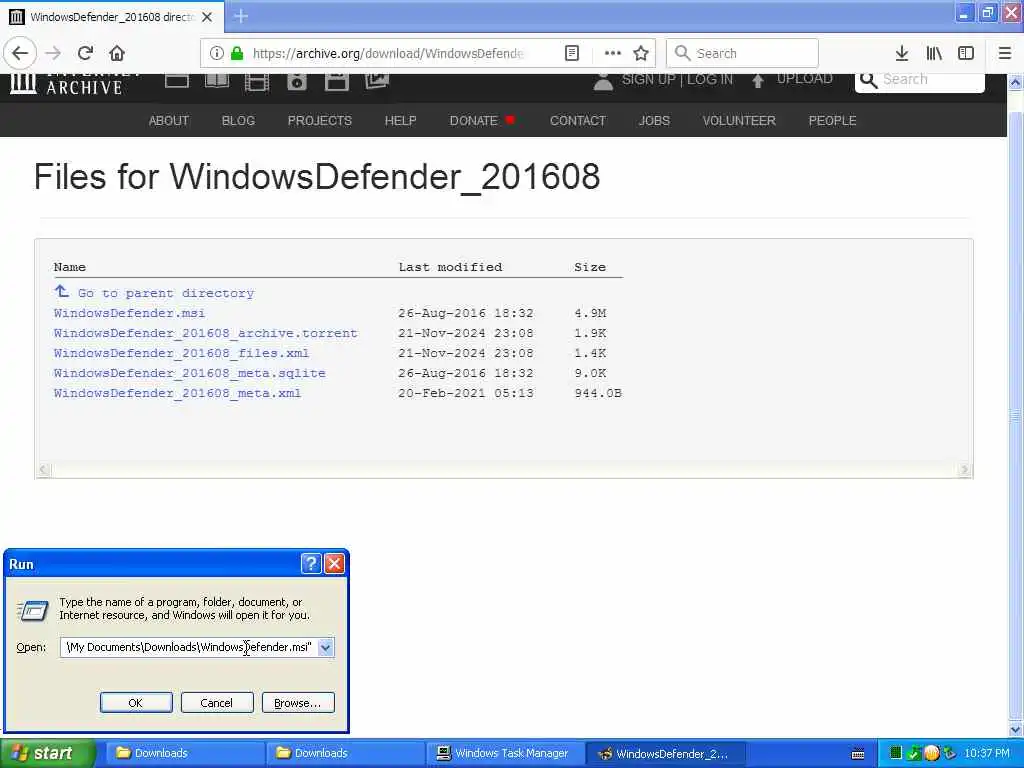Show site information icon in address bar
Viewport: 1024px width, 768px height.
[216, 54]
